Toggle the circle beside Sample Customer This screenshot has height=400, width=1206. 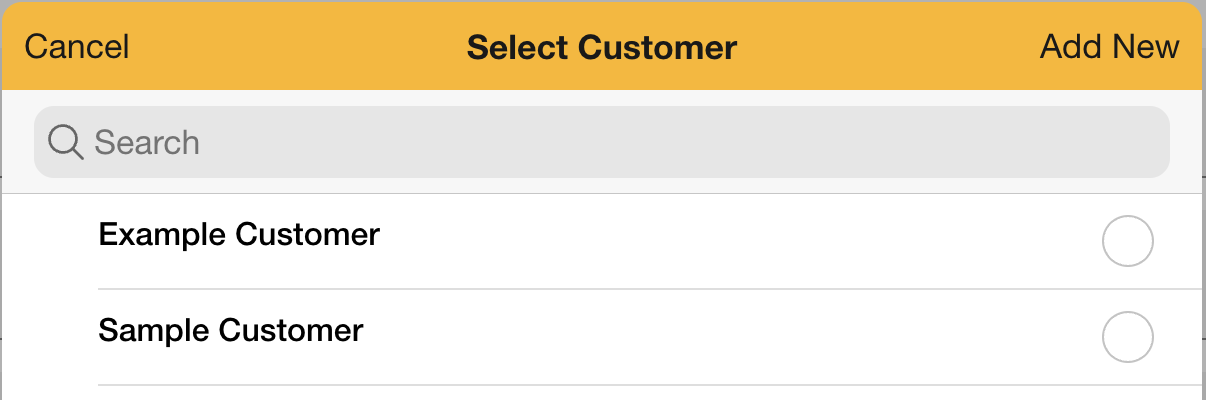pyautogui.click(x=1127, y=337)
